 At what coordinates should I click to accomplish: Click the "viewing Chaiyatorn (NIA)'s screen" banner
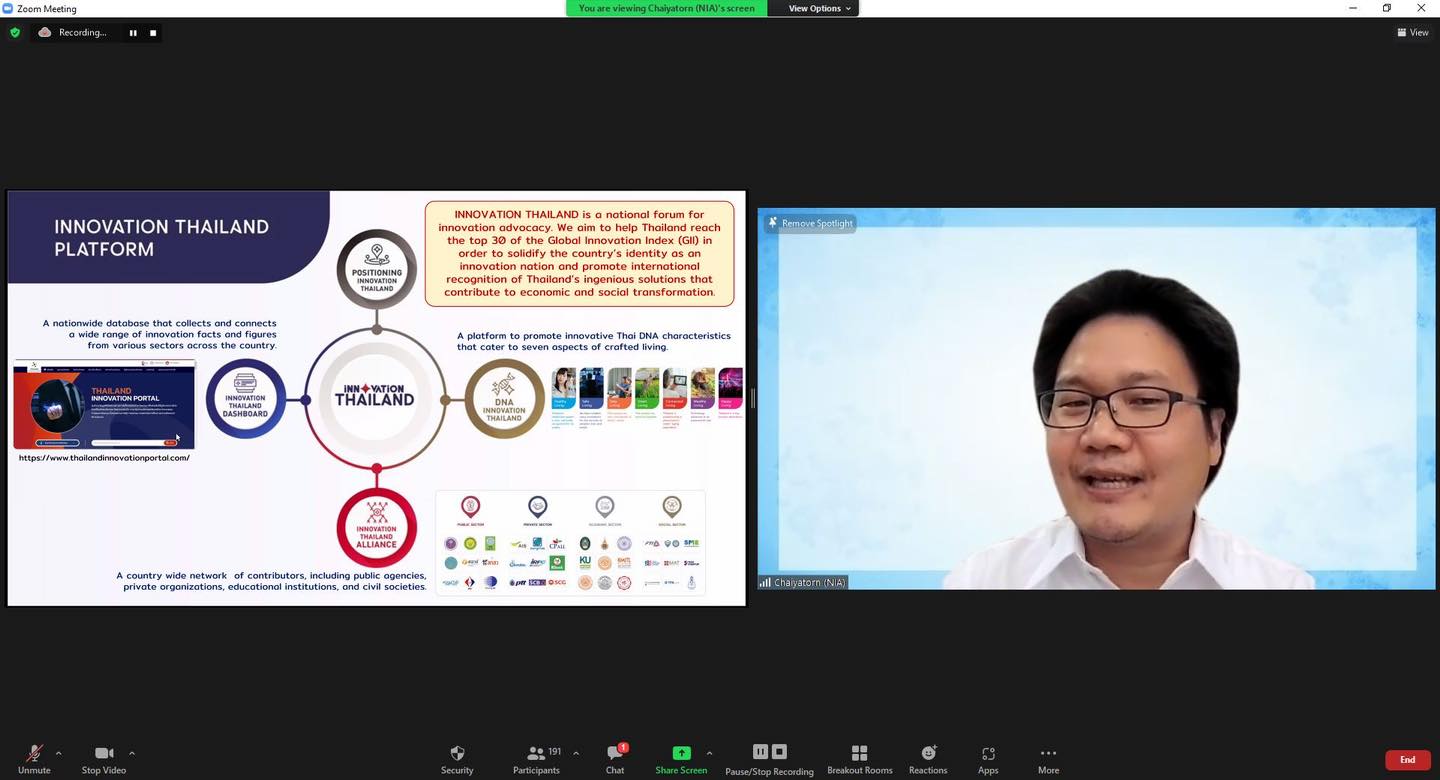[x=666, y=8]
